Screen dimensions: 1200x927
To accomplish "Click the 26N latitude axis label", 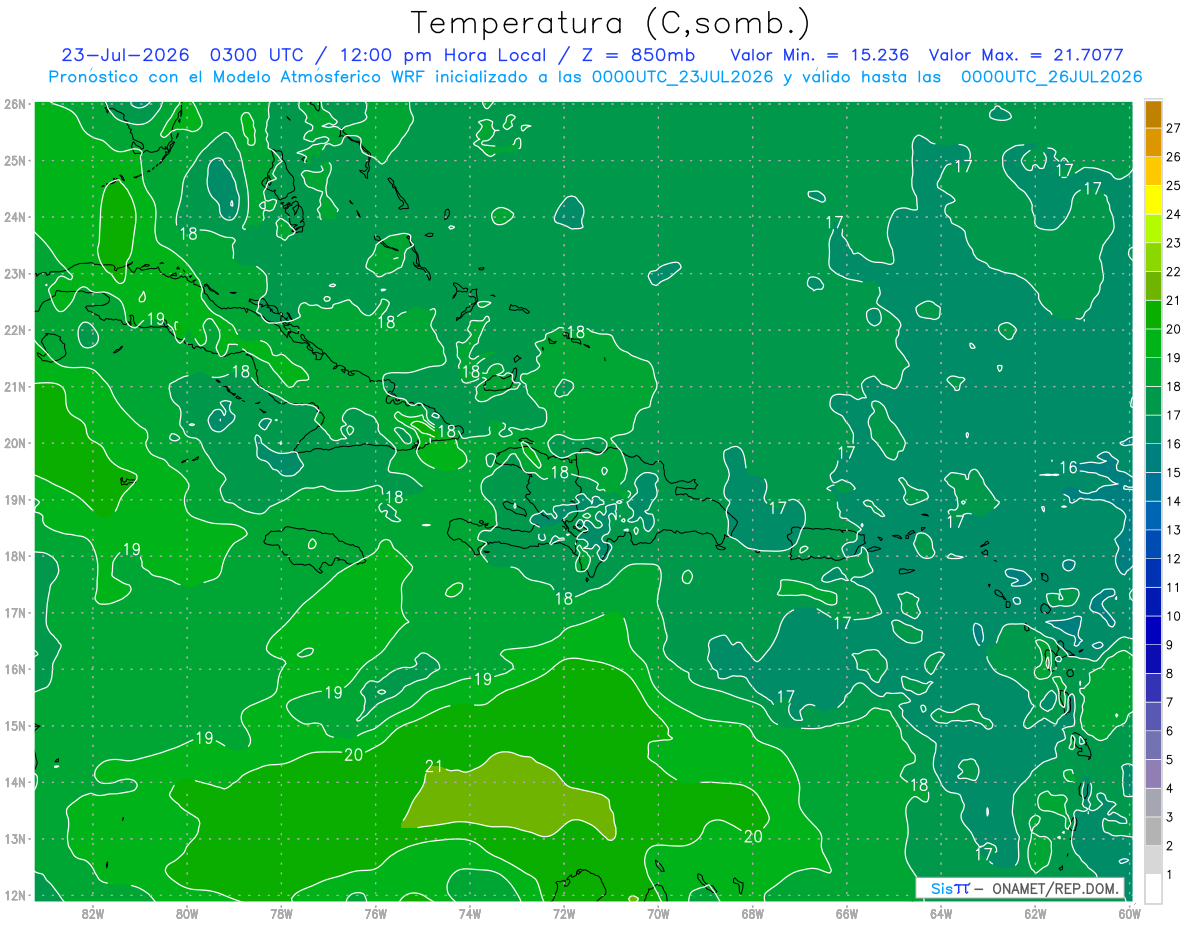I will [x=14, y=104].
